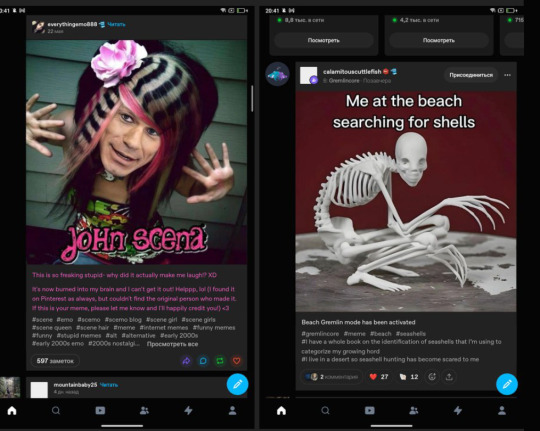Go to Home tab on right screen
Viewport: 540px width, 431px height.
point(281,410)
